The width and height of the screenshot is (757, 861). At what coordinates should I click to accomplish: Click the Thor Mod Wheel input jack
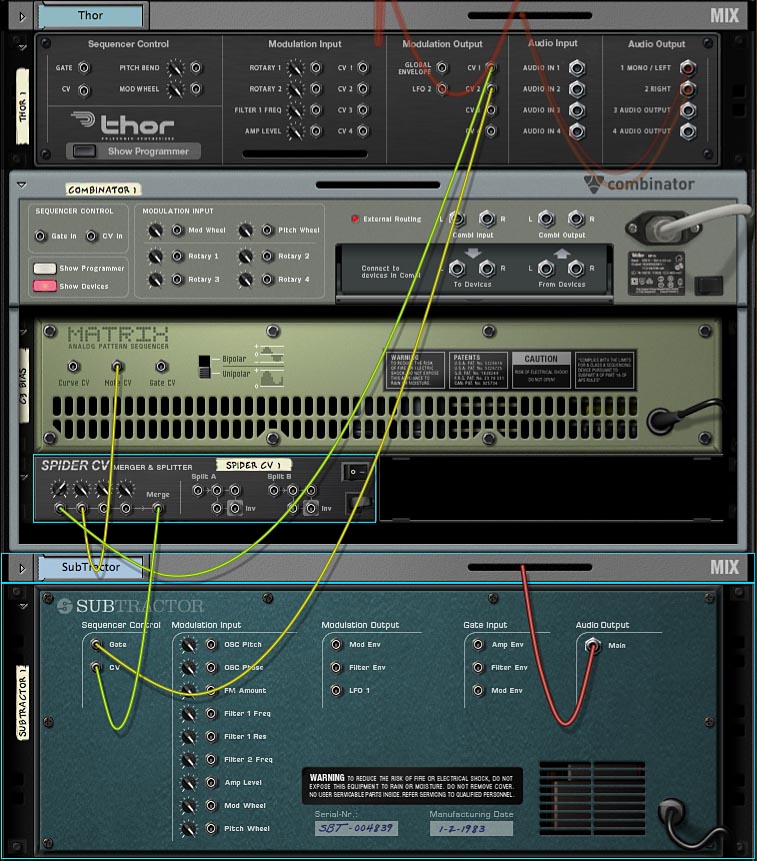[x=196, y=88]
